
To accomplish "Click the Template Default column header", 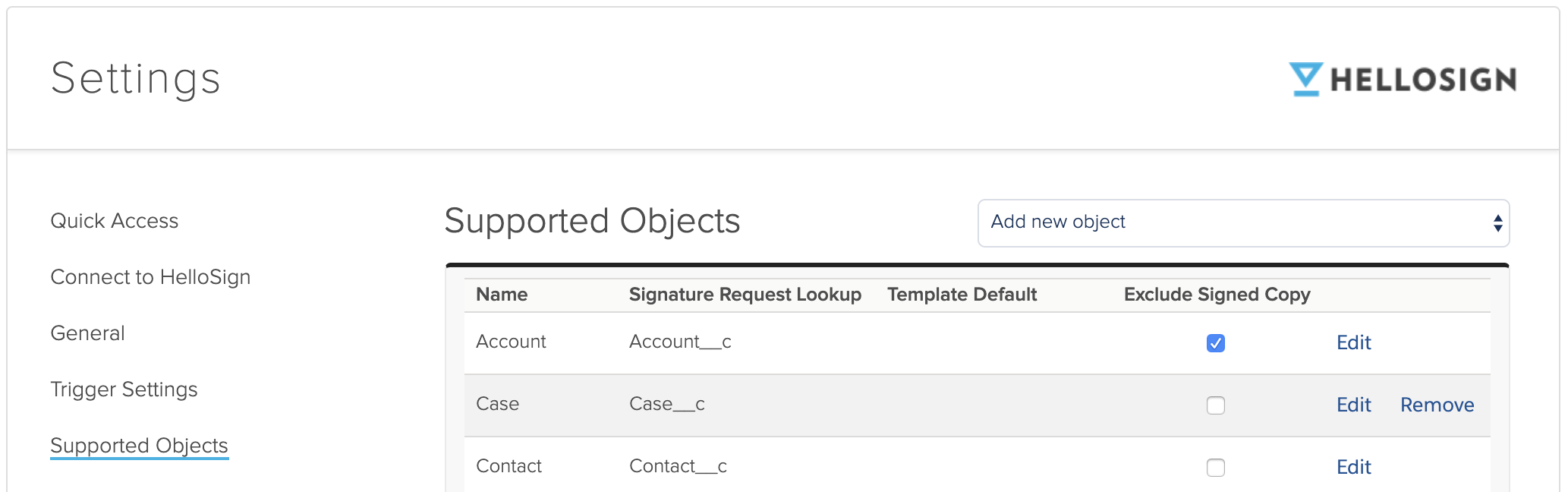I will [962, 295].
